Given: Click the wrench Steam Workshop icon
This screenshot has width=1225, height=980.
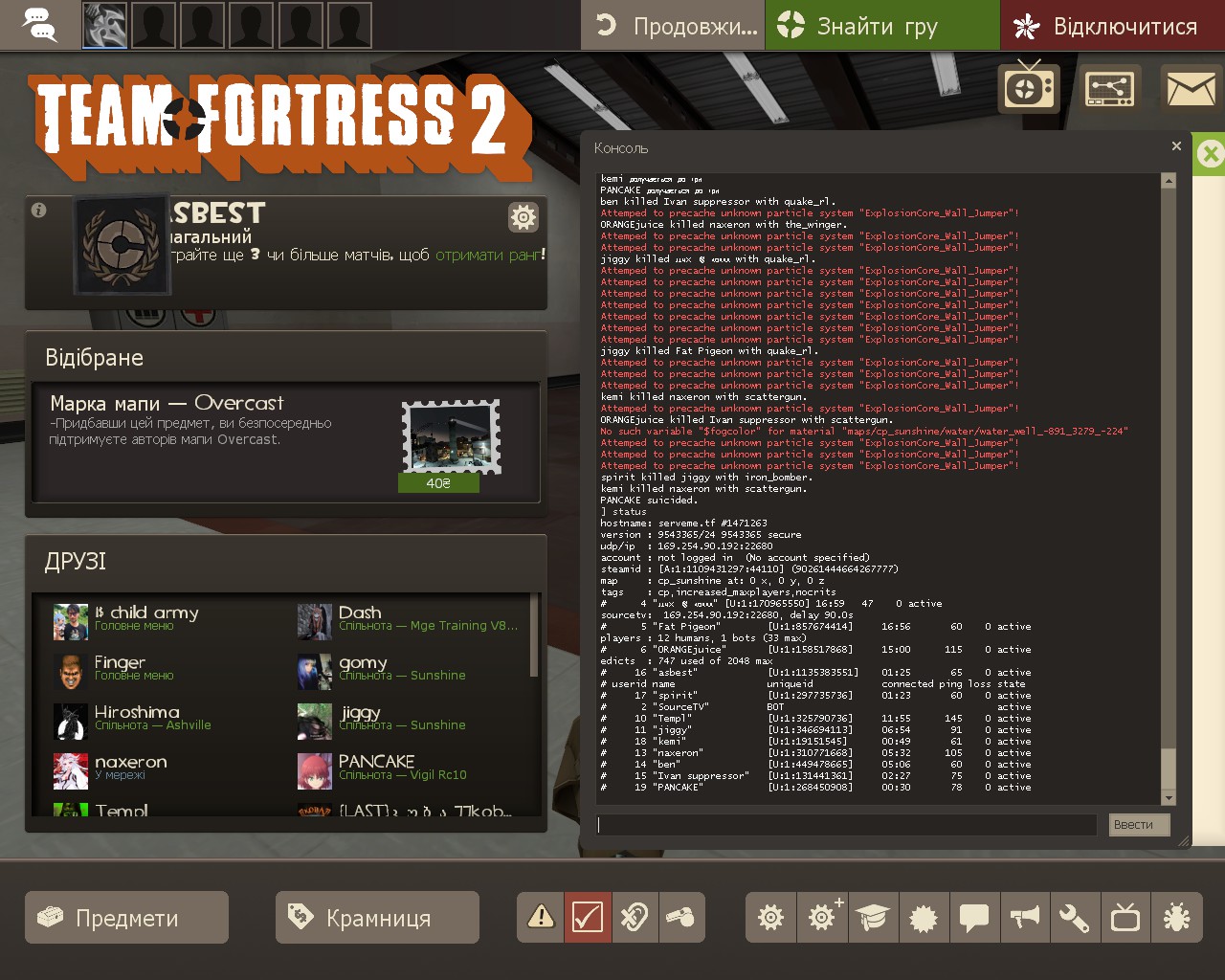Looking at the screenshot, I should click(x=1074, y=918).
